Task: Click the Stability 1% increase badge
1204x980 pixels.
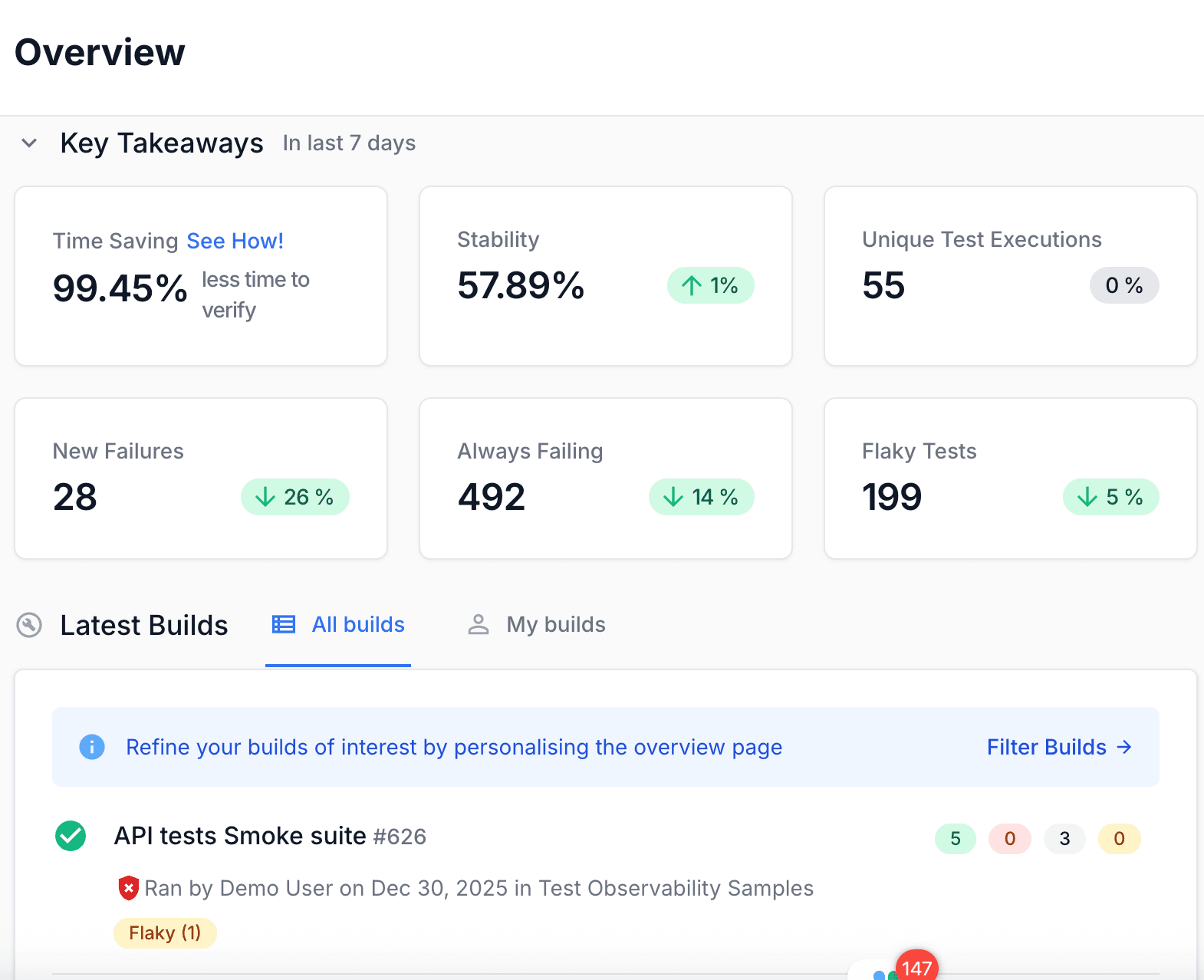Action: 710,285
